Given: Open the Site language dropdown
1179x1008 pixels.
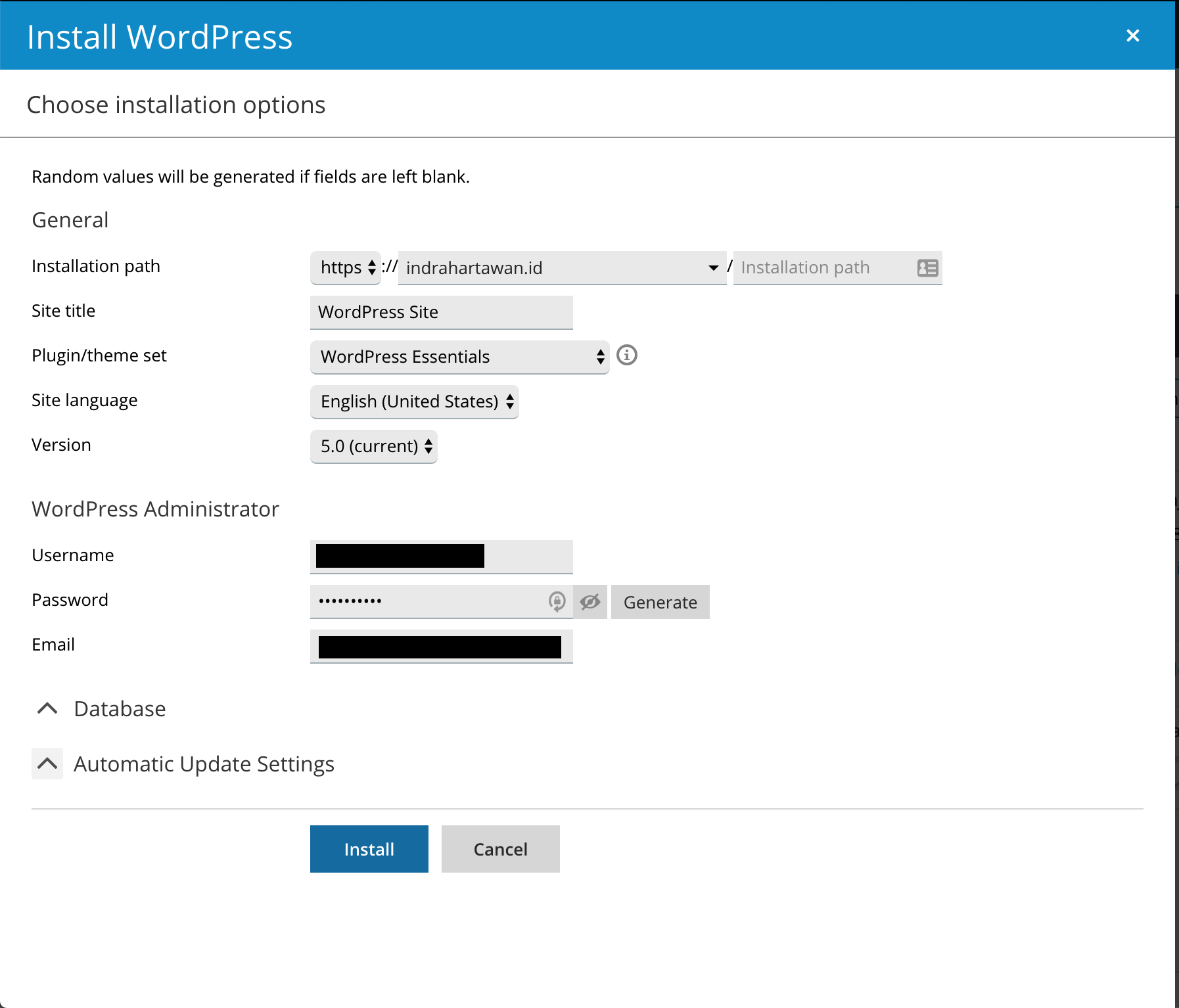Looking at the screenshot, I should click(x=415, y=401).
